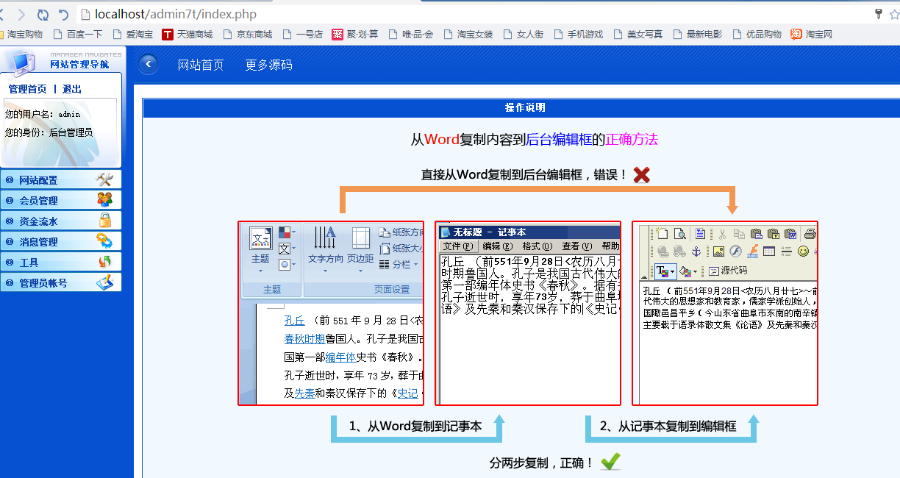Click the padlock icon for 资金流水
The height and width of the screenshot is (478, 900).
pos(104,220)
